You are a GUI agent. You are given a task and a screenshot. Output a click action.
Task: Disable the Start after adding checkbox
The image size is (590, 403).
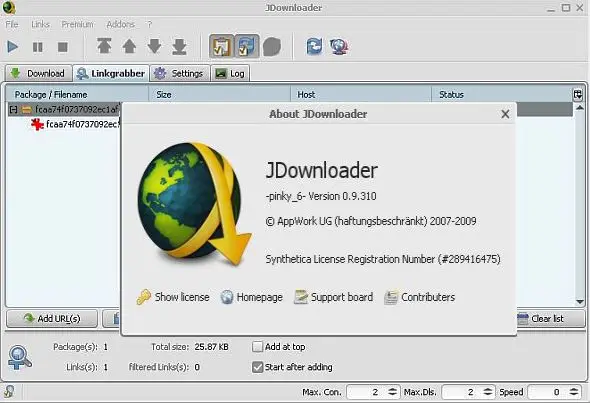(257, 367)
